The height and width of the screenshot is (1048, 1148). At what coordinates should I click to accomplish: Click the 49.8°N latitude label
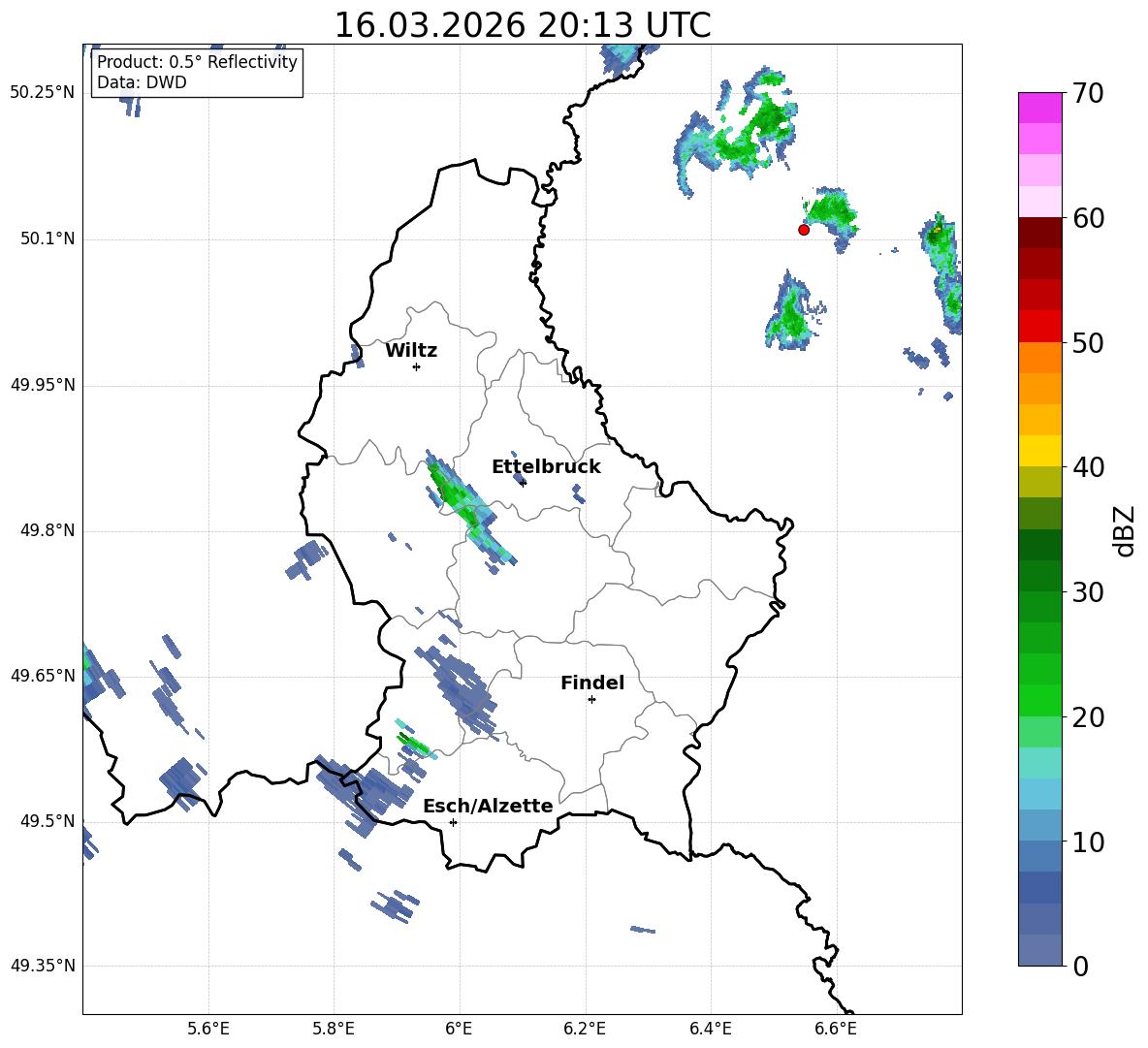click(x=48, y=530)
